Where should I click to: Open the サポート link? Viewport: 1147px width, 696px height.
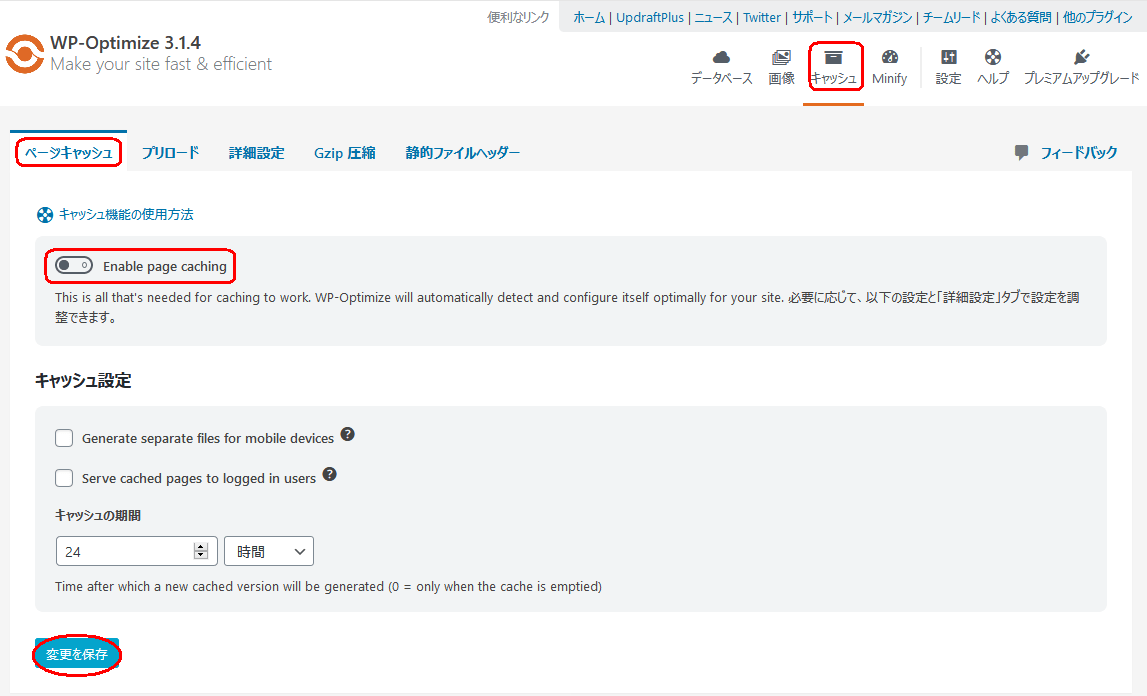click(x=812, y=18)
